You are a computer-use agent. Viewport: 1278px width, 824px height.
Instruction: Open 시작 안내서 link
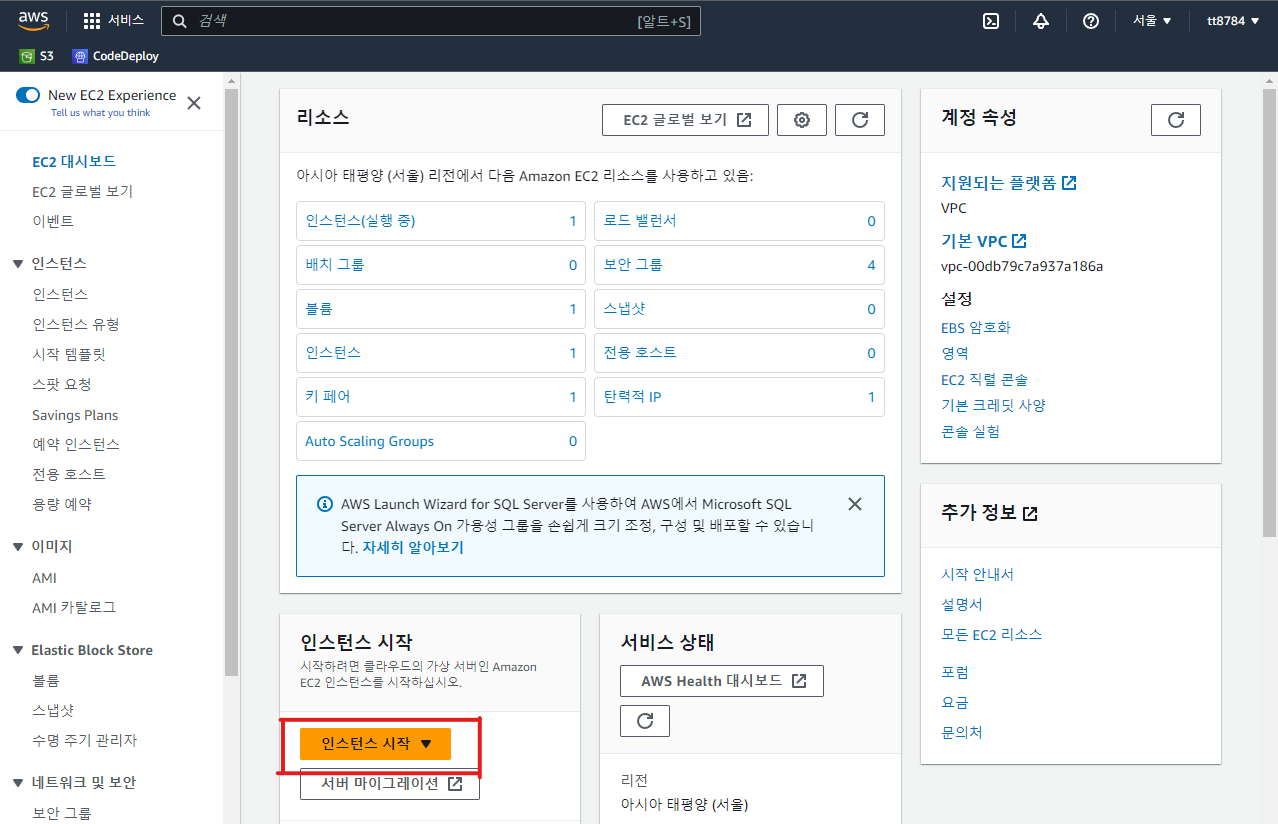977,575
